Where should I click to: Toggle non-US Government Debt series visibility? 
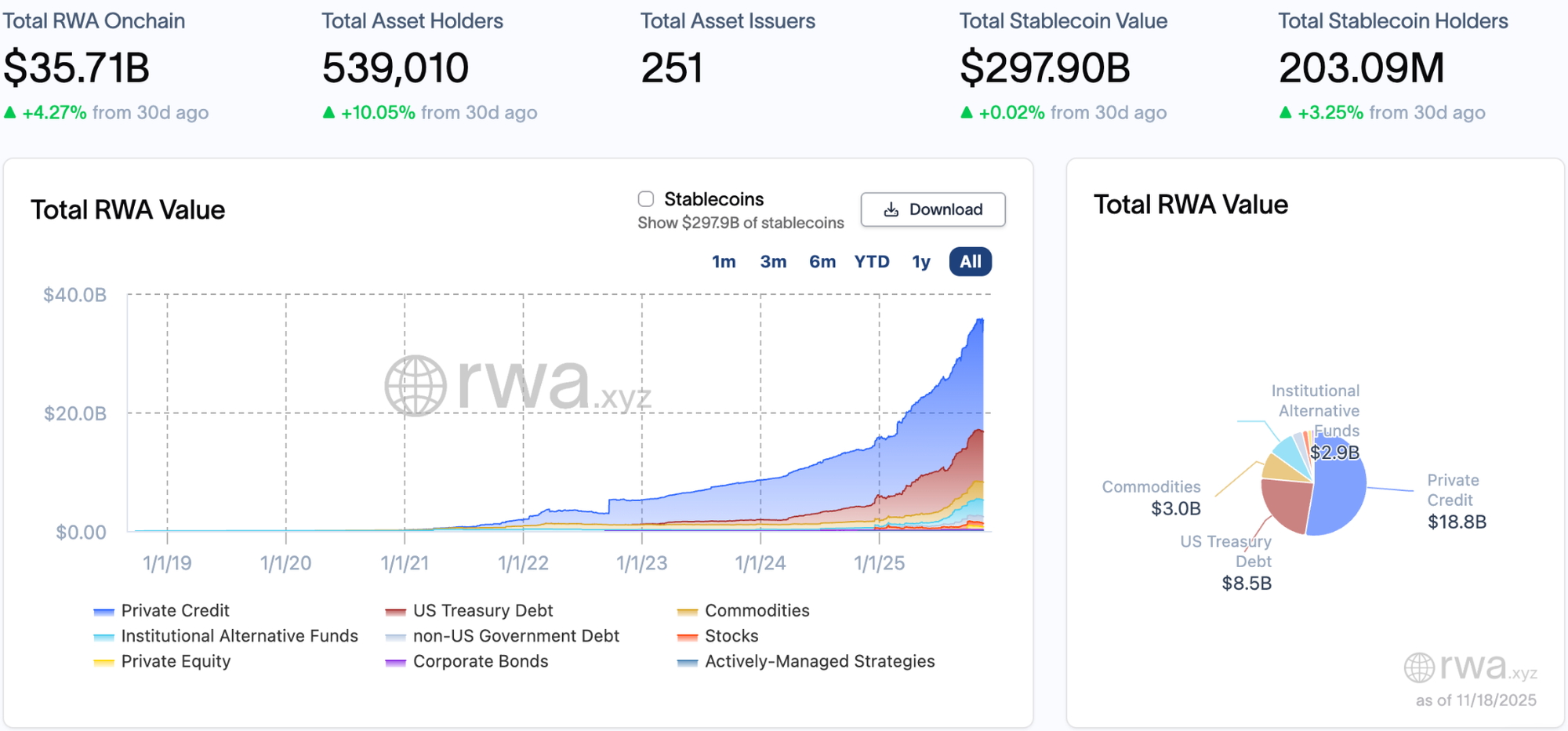click(395, 636)
